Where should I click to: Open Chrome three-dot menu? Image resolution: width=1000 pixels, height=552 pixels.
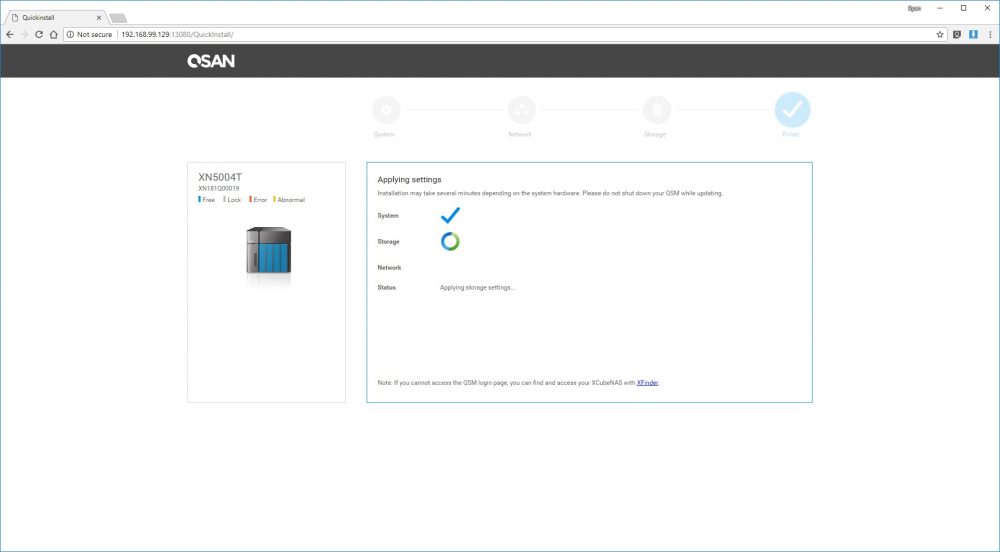point(990,34)
